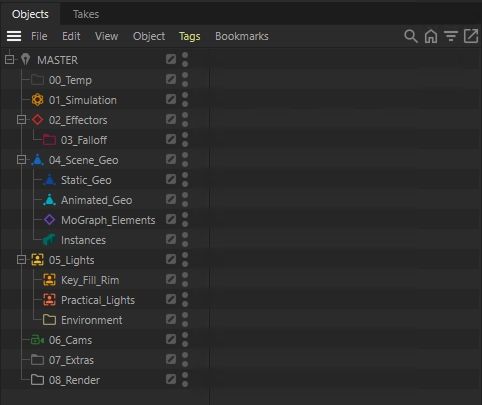Open the hamburger menu icon
Viewport: 482px width, 405px height.
click(14, 36)
